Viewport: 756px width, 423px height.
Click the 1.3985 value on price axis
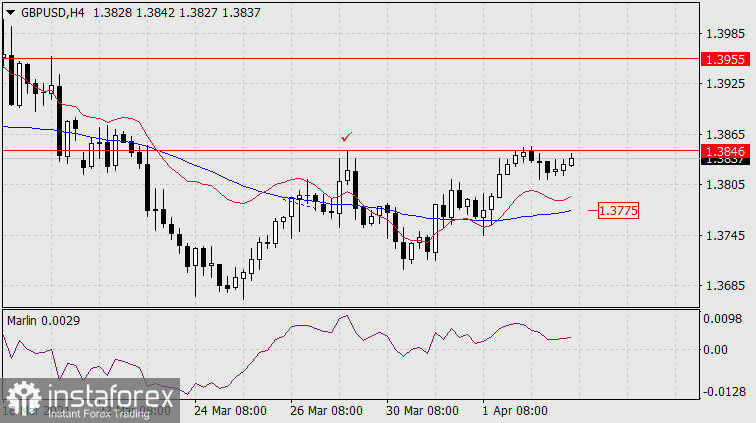[x=725, y=32]
